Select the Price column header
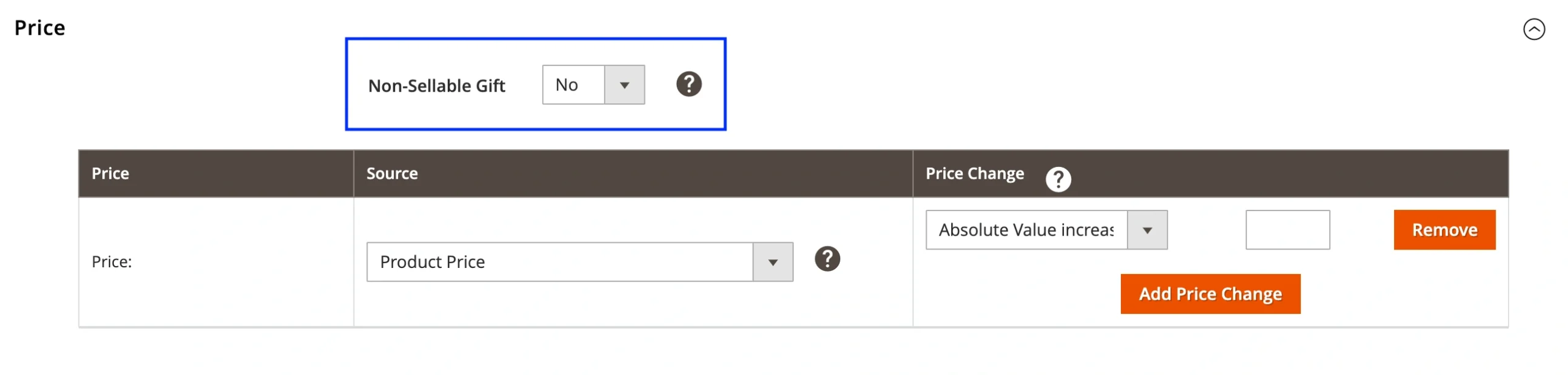The width and height of the screenshot is (1568, 375). [x=110, y=174]
